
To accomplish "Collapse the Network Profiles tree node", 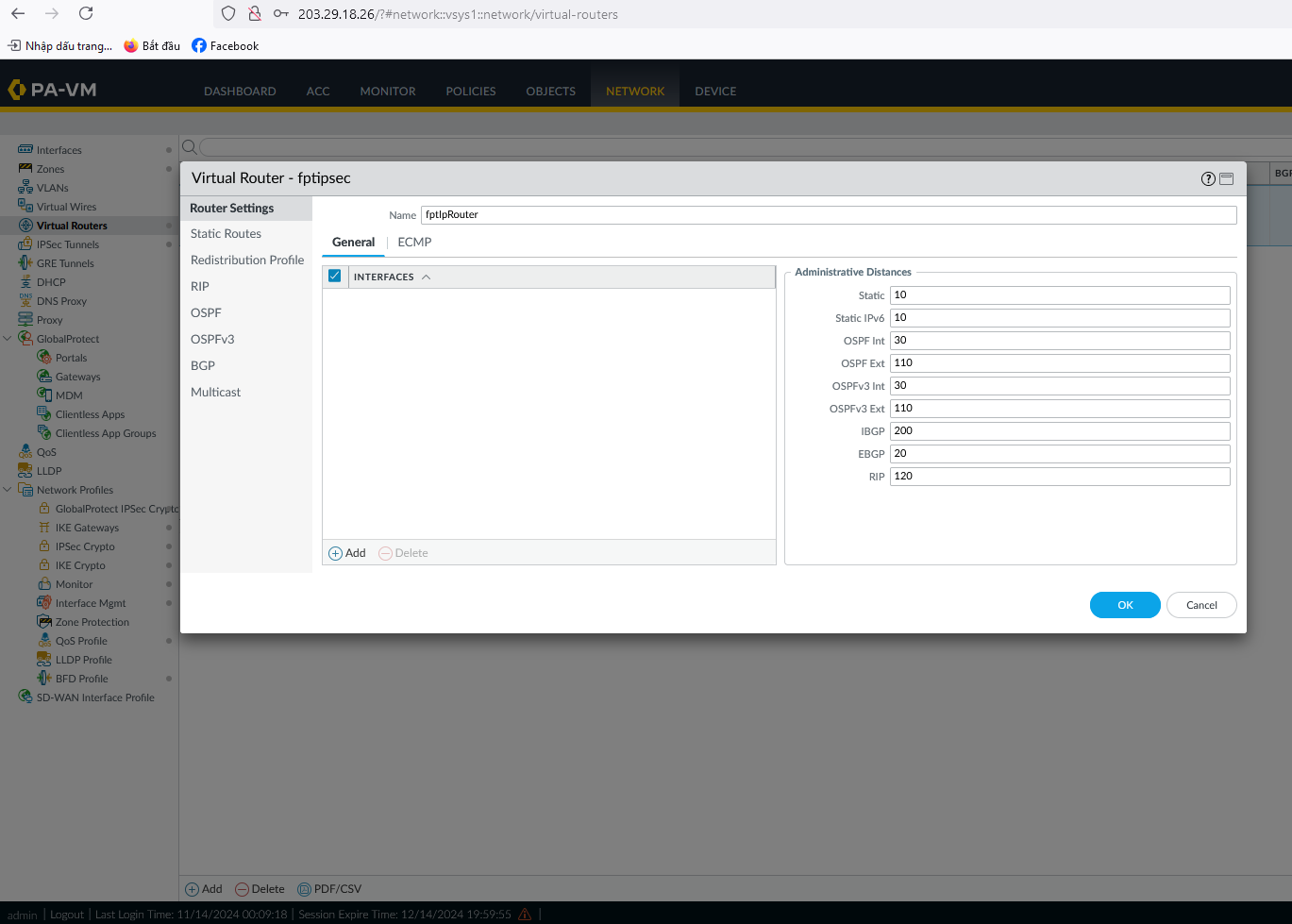I will [8, 490].
